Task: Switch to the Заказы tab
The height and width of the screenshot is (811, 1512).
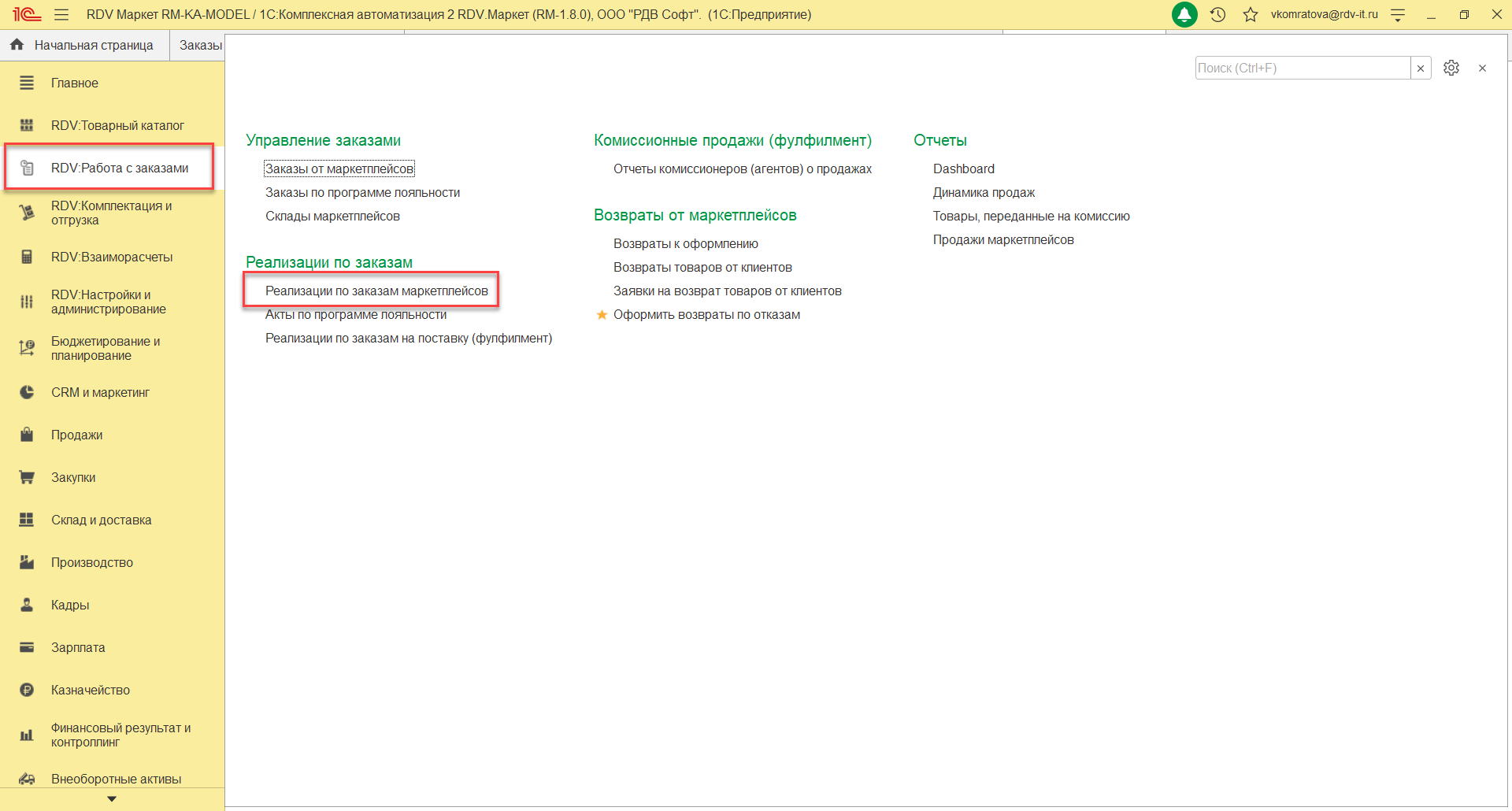Action: click(x=200, y=45)
